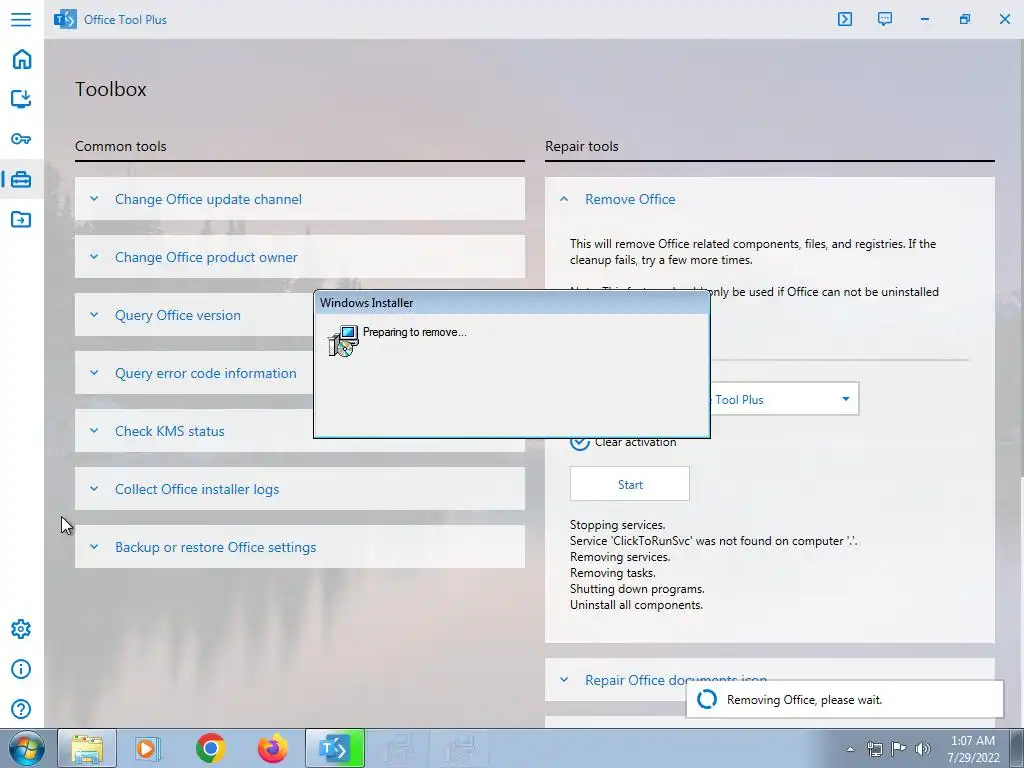Click the Start button under Remove Office

(630, 484)
